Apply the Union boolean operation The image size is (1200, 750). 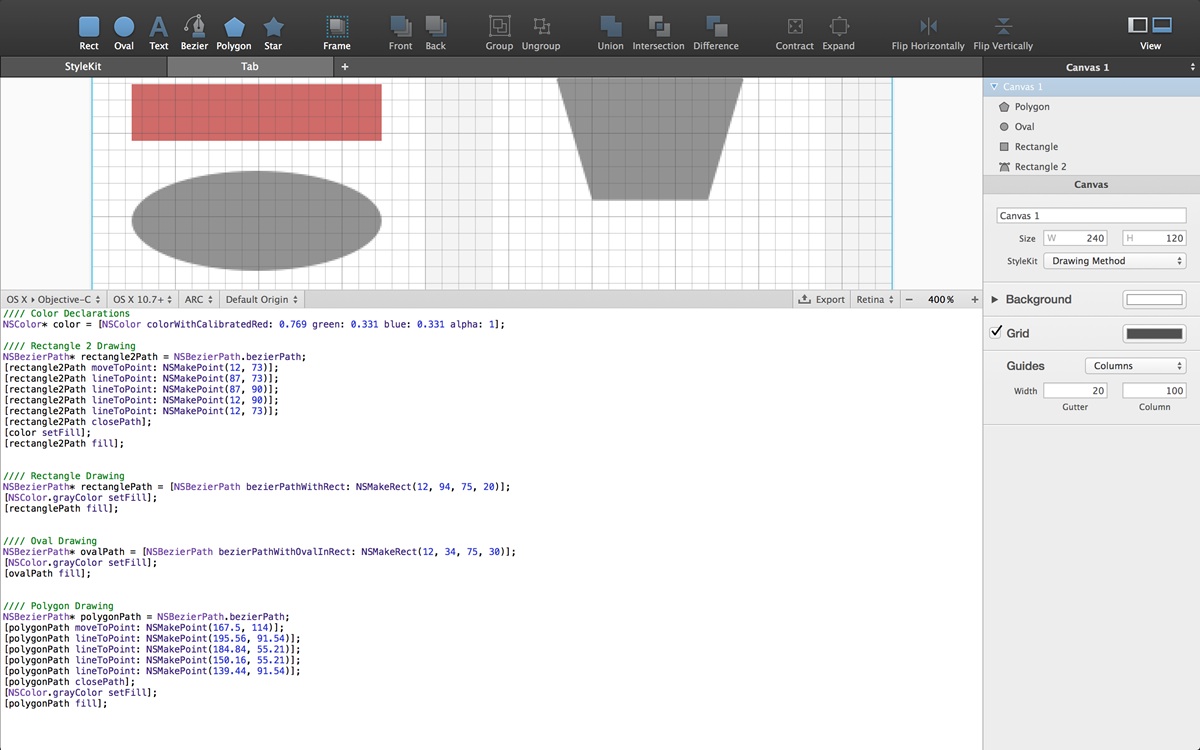(x=610, y=33)
